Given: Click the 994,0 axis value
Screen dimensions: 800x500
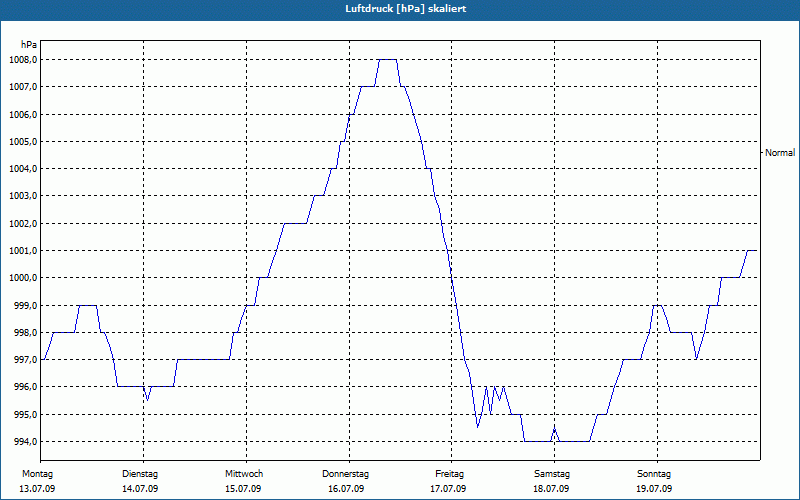Looking at the screenshot, I should coord(26,441).
